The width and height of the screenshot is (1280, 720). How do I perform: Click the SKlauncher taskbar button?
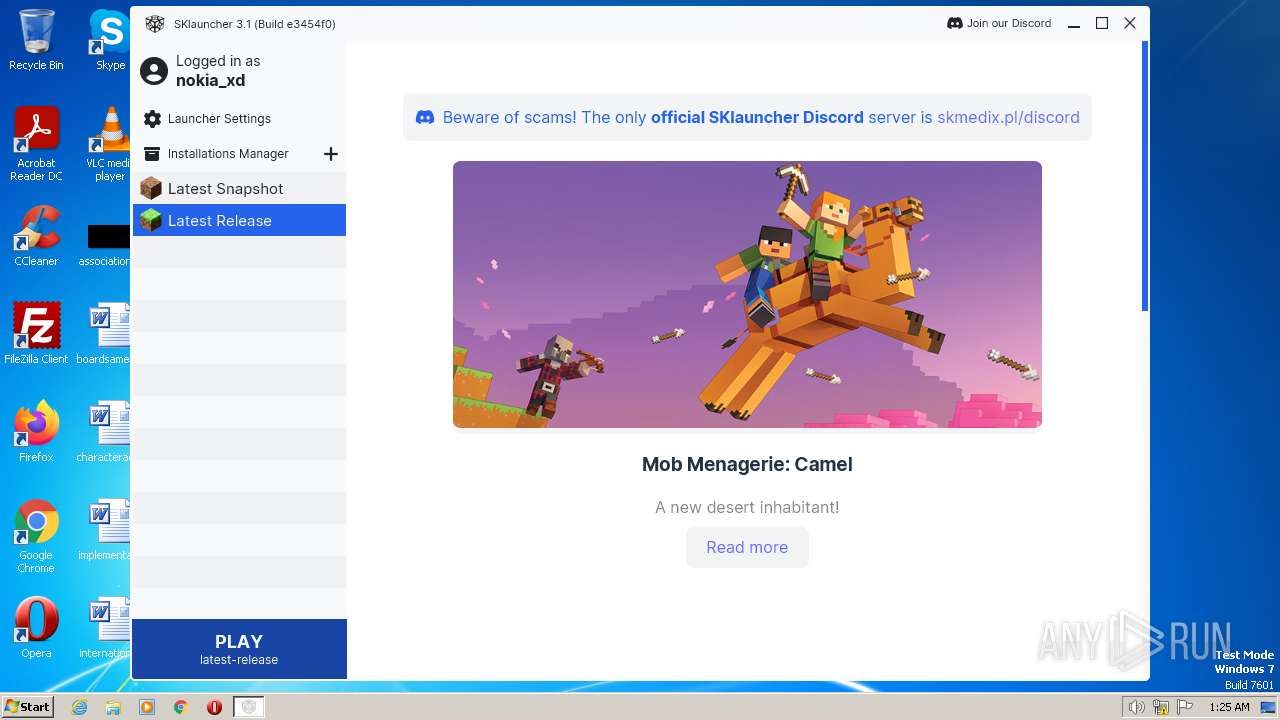(x=249, y=707)
